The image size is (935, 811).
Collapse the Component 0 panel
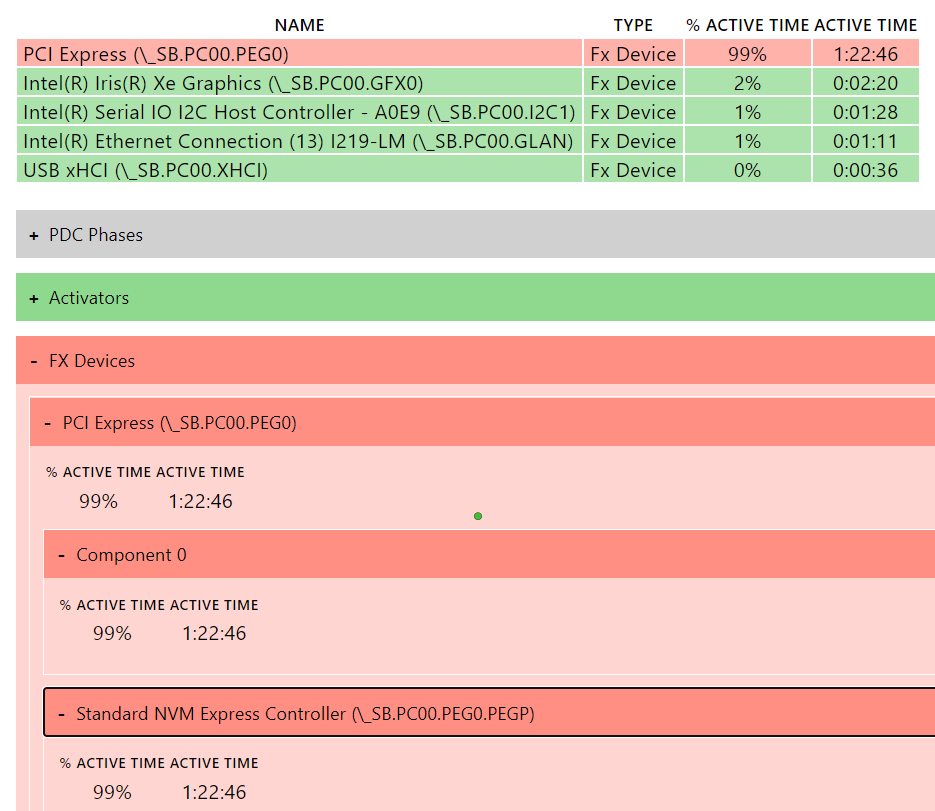pos(130,555)
